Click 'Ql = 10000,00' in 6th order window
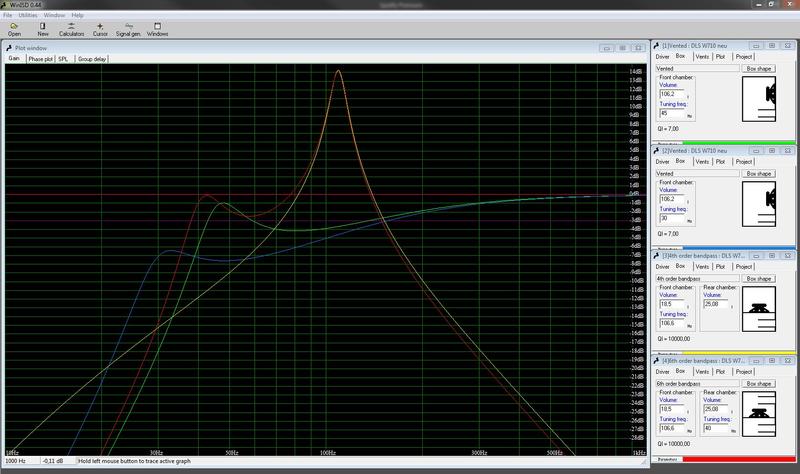Image resolution: width=800 pixels, height=474 pixels. [x=673, y=444]
